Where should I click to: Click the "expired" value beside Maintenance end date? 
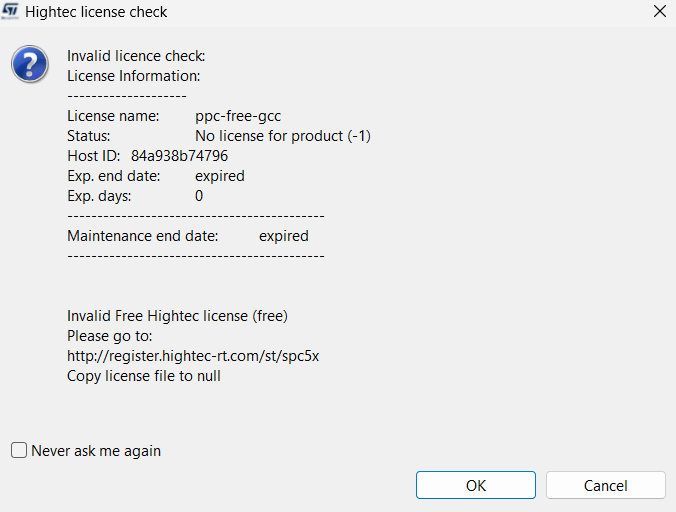point(284,236)
